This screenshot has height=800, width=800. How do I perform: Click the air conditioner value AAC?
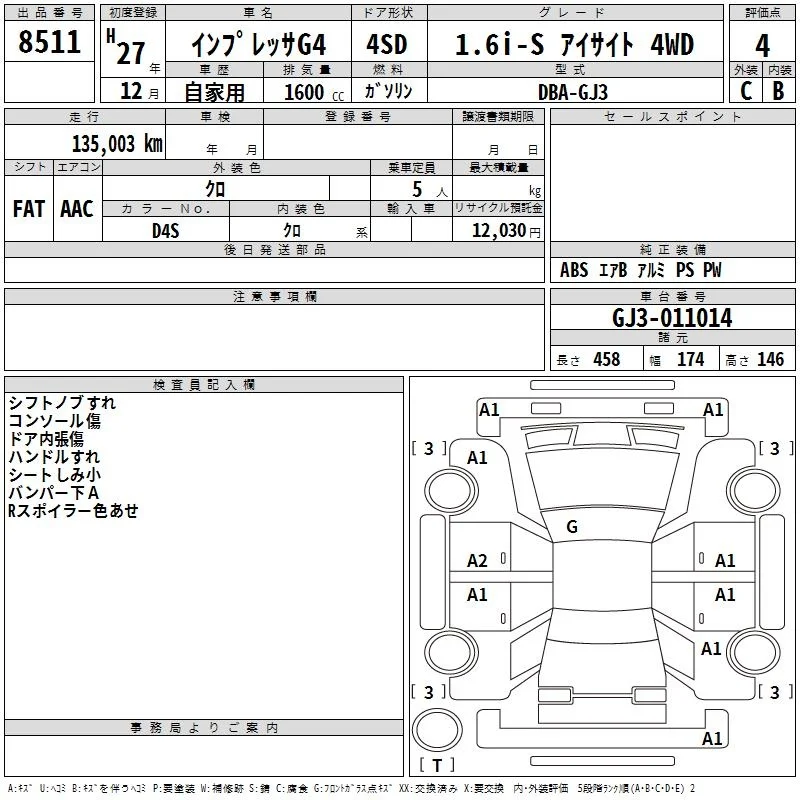pos(77,209)
